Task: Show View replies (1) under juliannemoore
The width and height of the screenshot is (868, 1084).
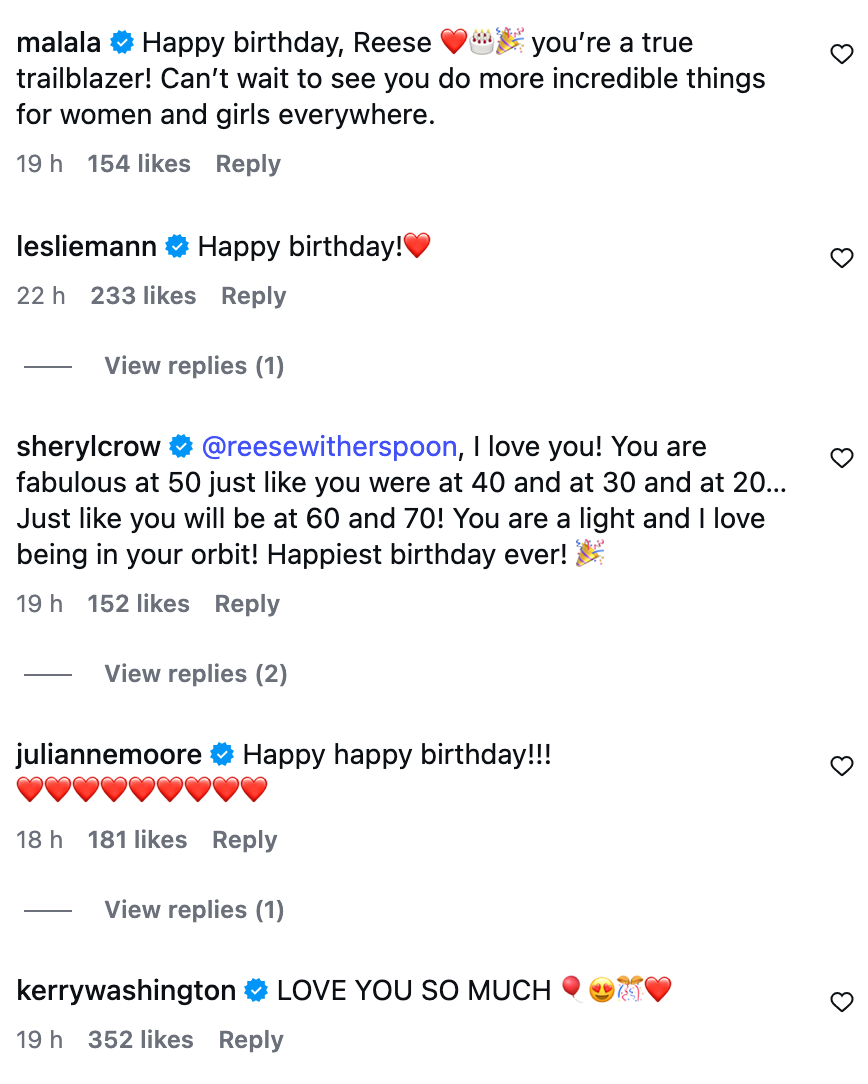Action: (x=194, y=910)
